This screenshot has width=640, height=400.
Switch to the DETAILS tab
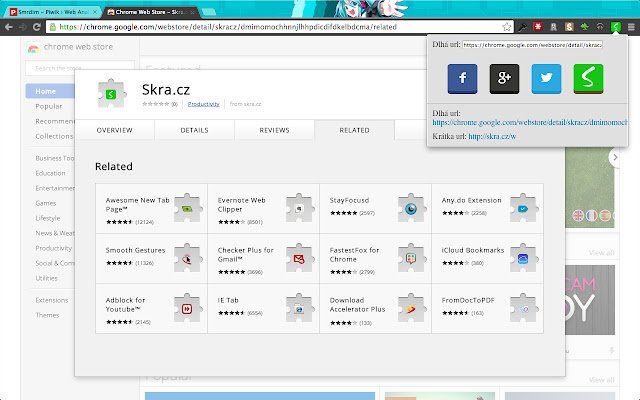194,130
